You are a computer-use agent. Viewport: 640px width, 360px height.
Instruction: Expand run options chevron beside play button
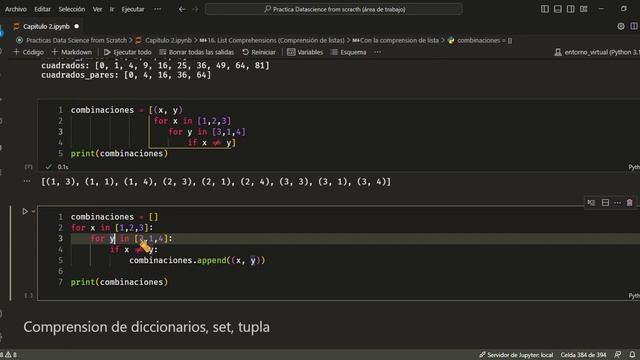33,211
